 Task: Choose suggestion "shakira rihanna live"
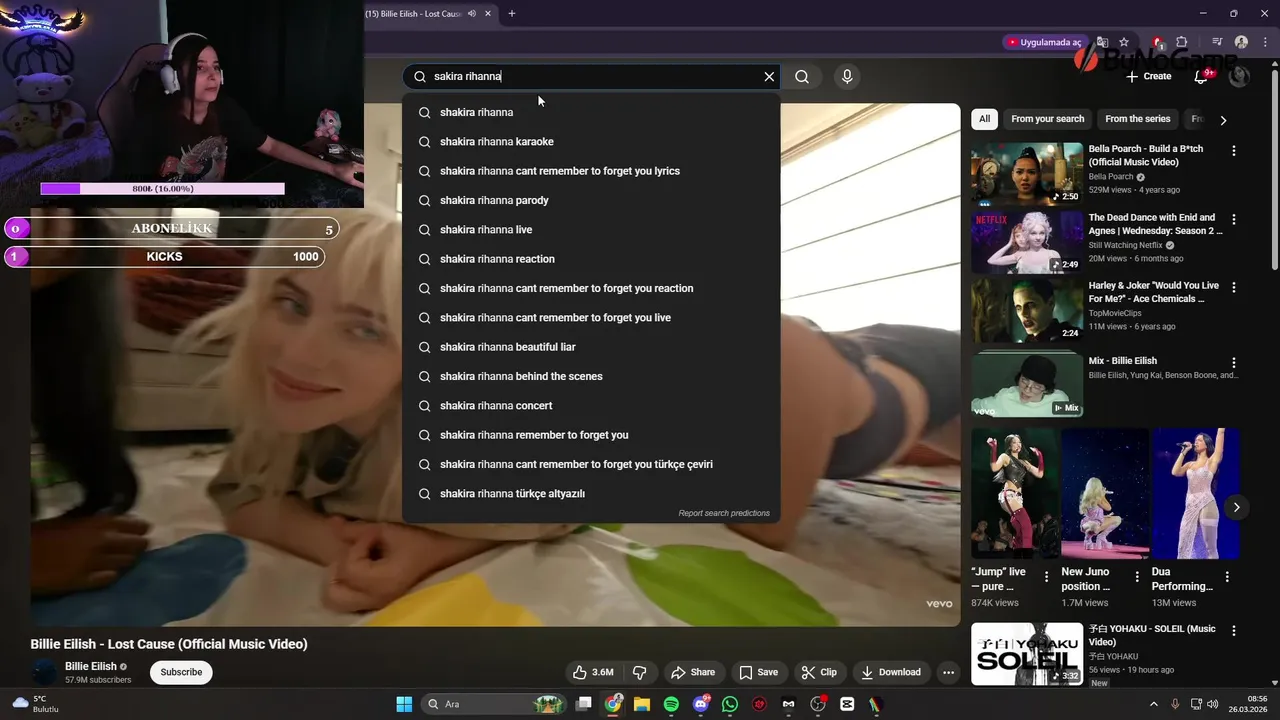point(591,230)
